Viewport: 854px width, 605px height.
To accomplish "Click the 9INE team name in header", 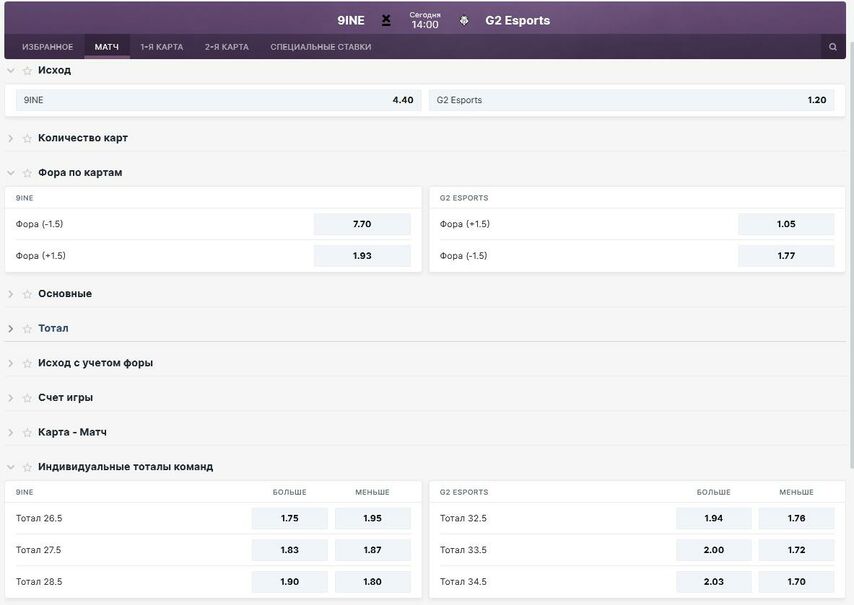I will (351, 21).
